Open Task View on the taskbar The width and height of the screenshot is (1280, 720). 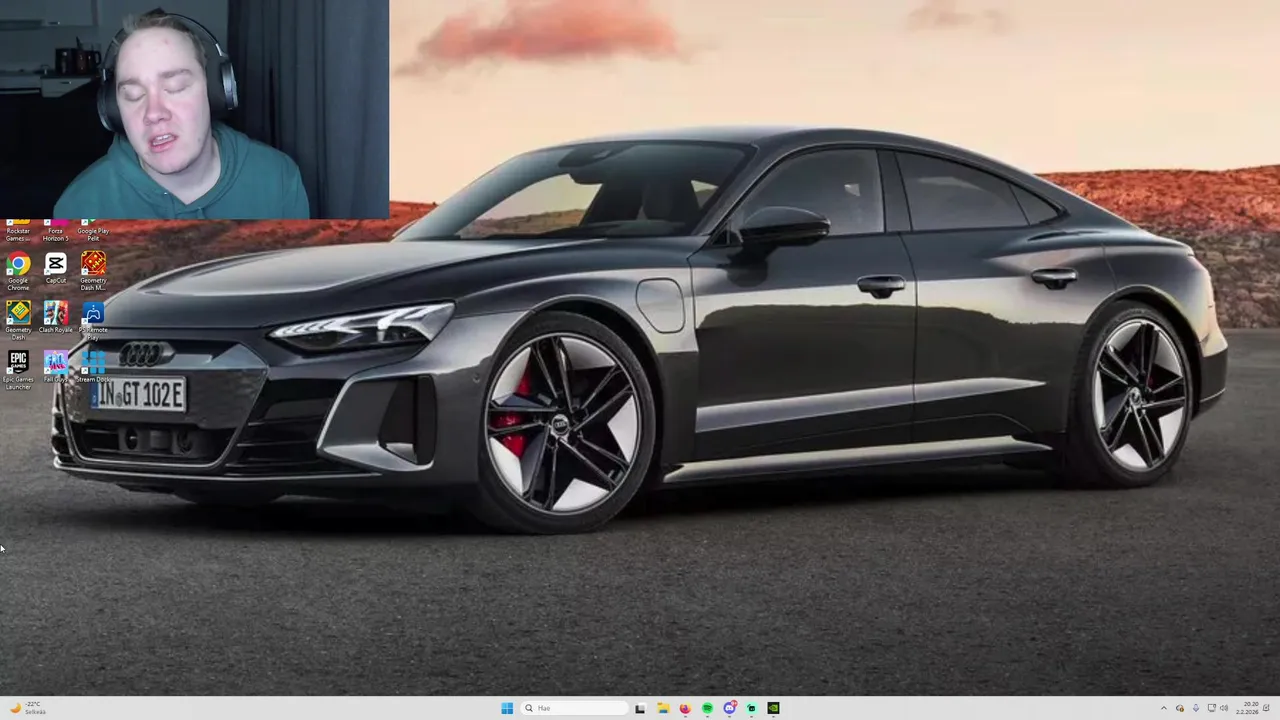tap(640, 708)
